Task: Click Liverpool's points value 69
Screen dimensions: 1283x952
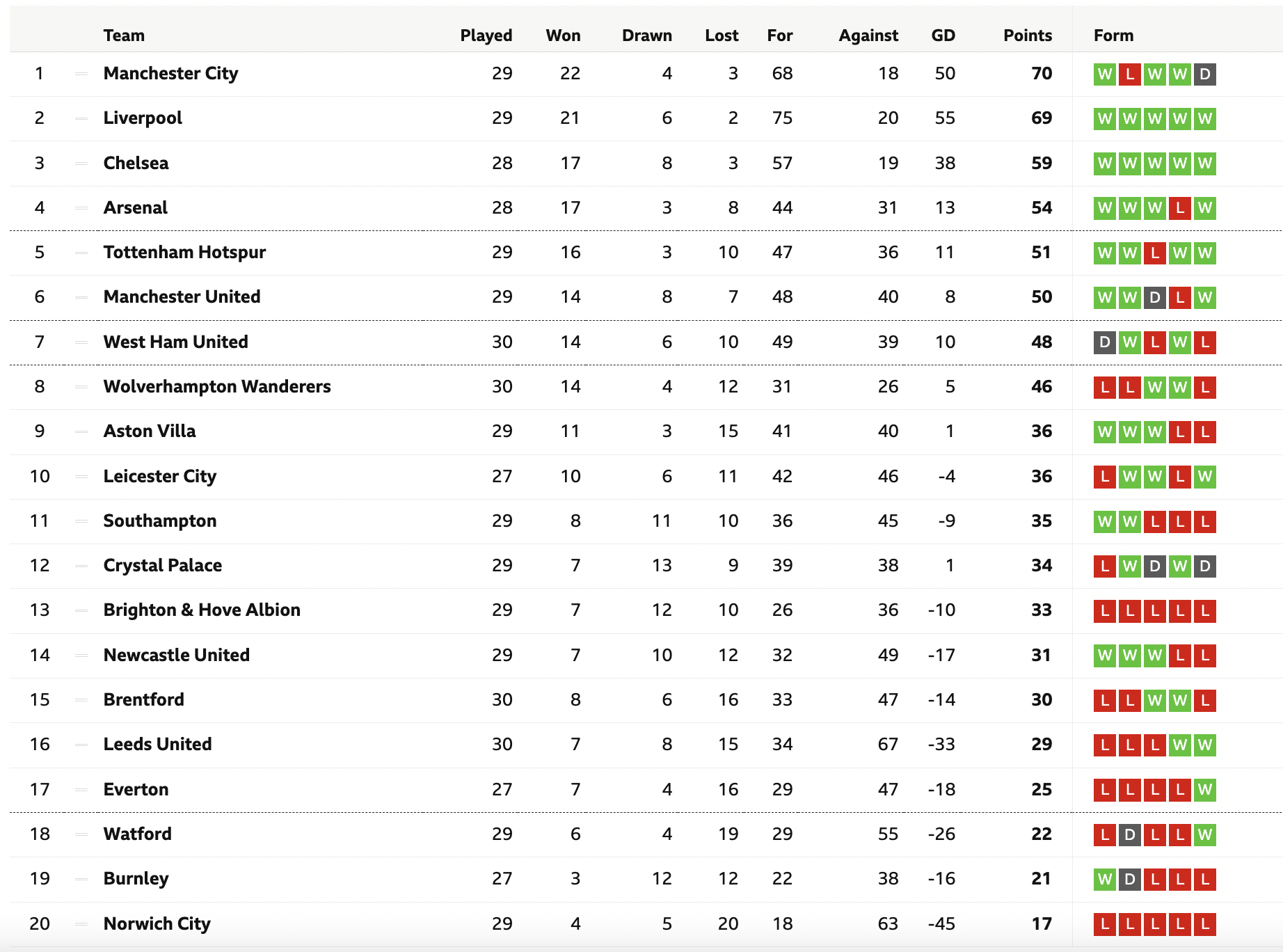Action: (1041, 118)
